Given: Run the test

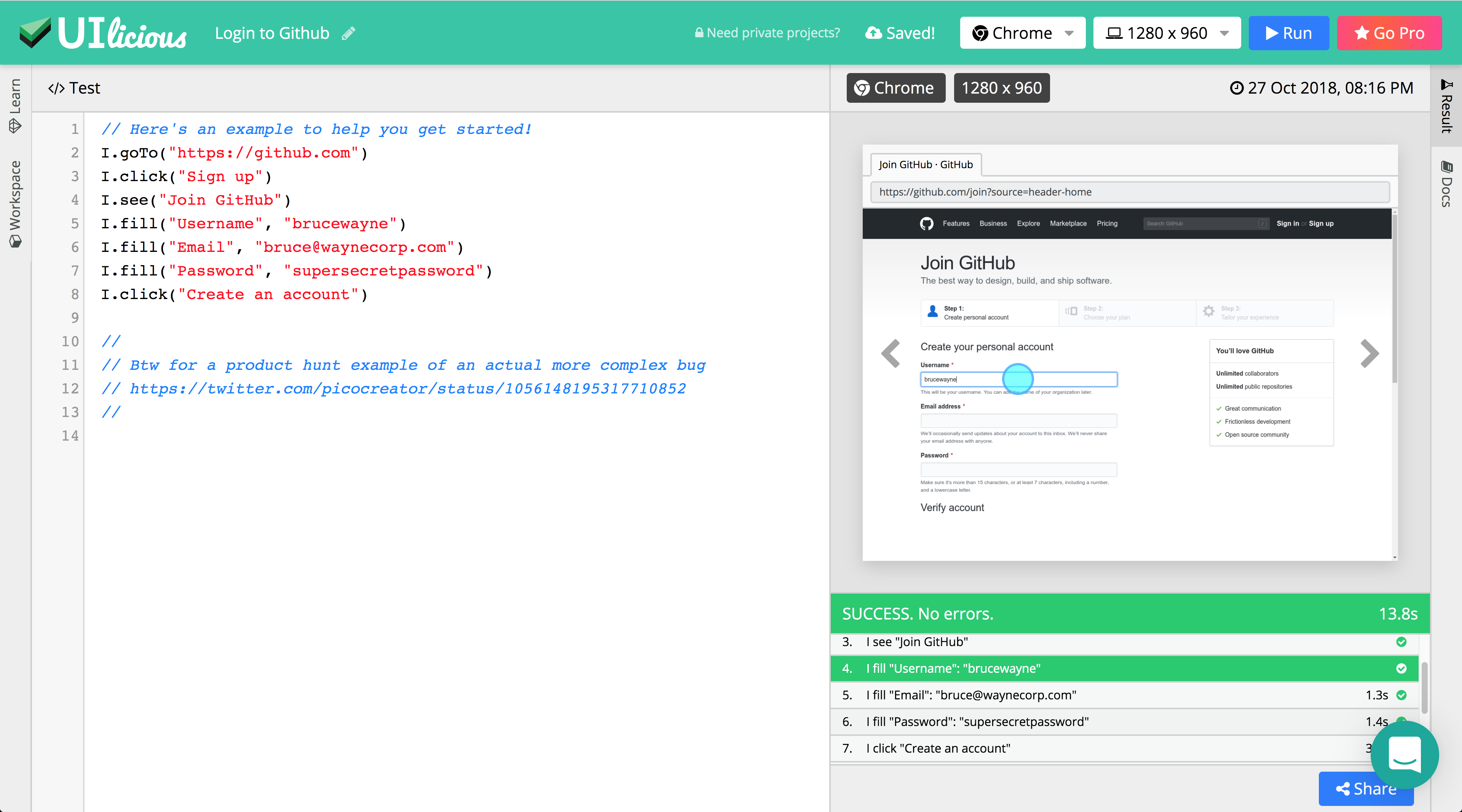Looking at the screenshot, I should [1288, 33].
